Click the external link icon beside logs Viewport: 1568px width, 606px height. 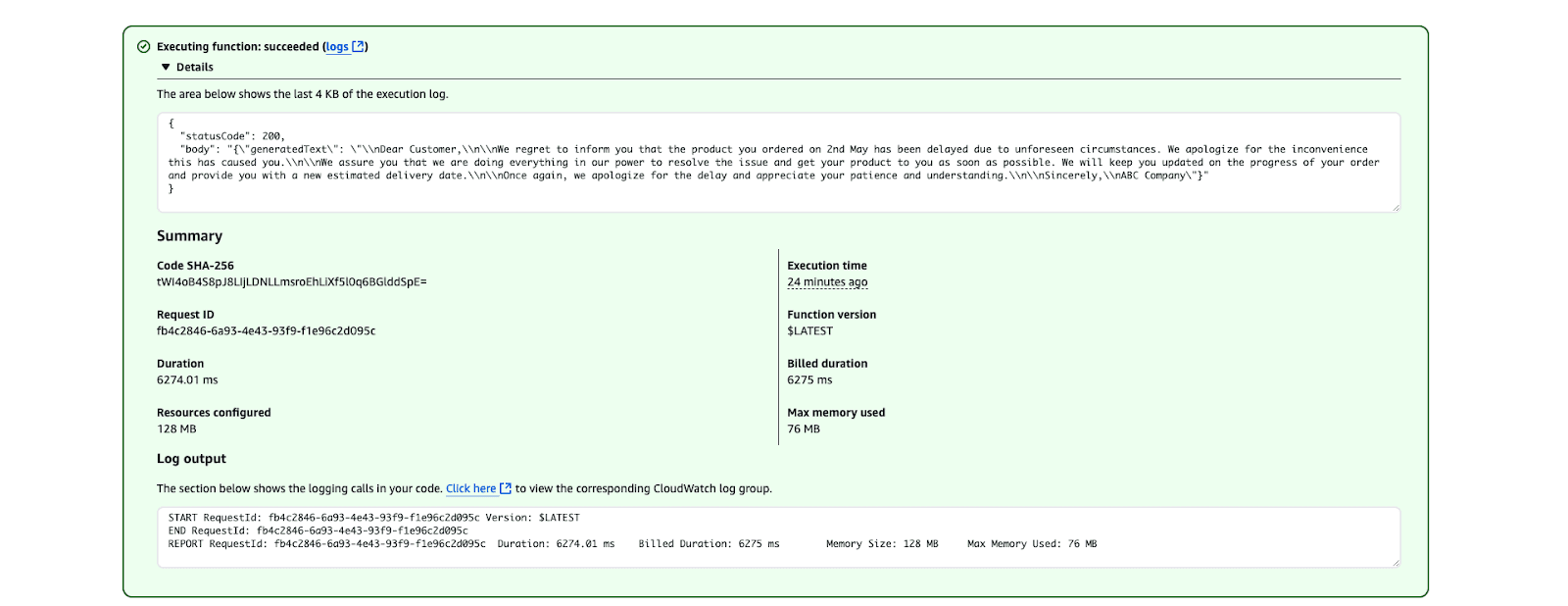[x=359, y=46]
